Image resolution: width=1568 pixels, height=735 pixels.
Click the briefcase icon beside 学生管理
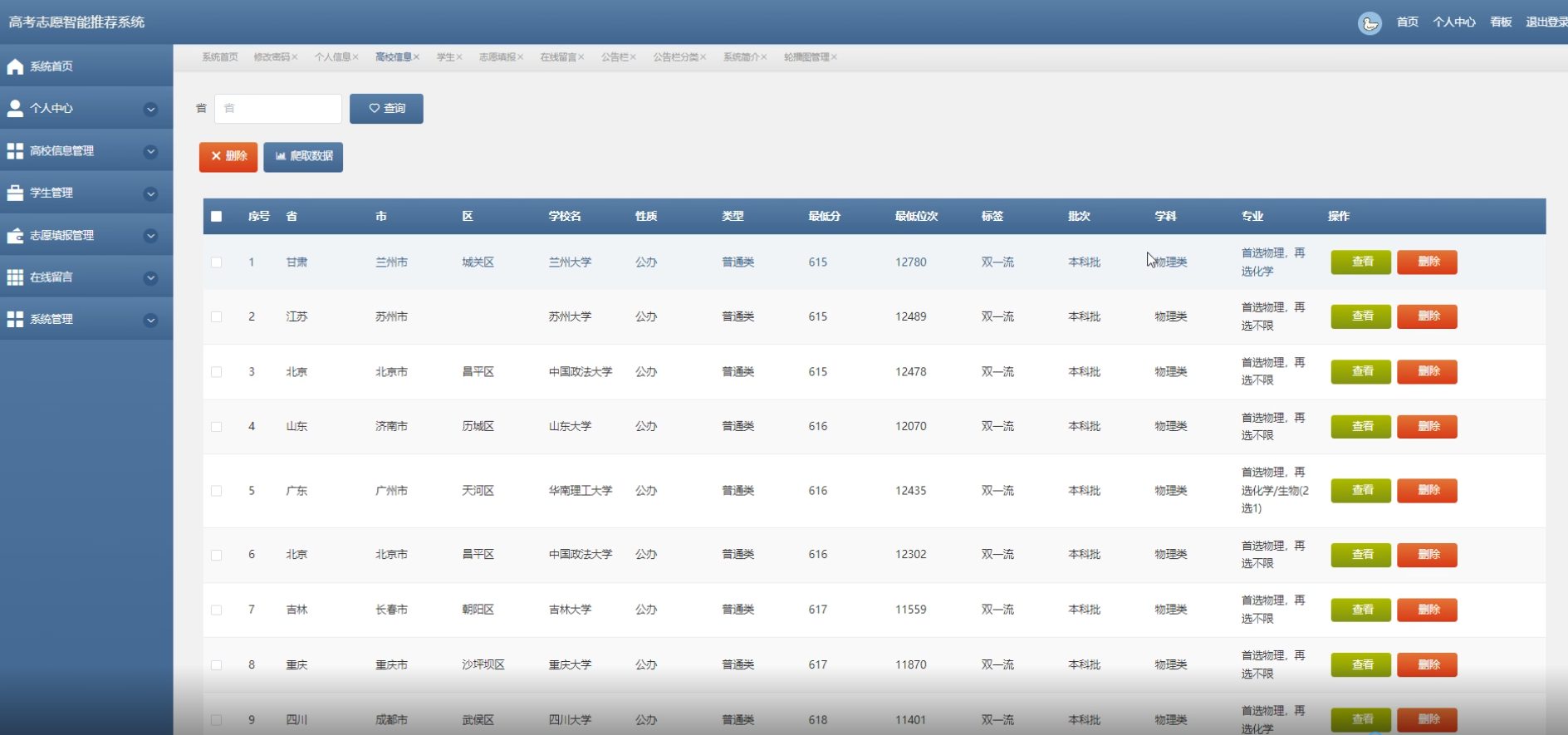pos(15,193)
